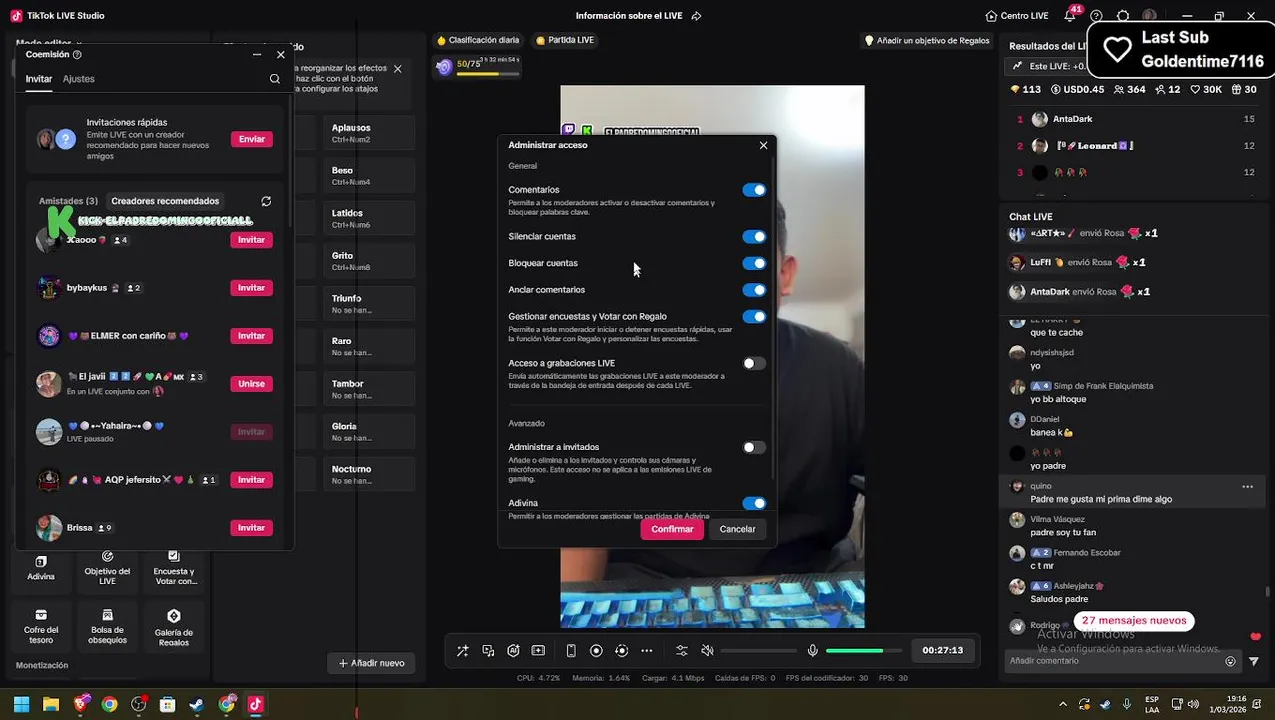Click Enviar for Invitaciones rápidas
The height and width of the screenshot is (720, 1275).
(252, 139)
